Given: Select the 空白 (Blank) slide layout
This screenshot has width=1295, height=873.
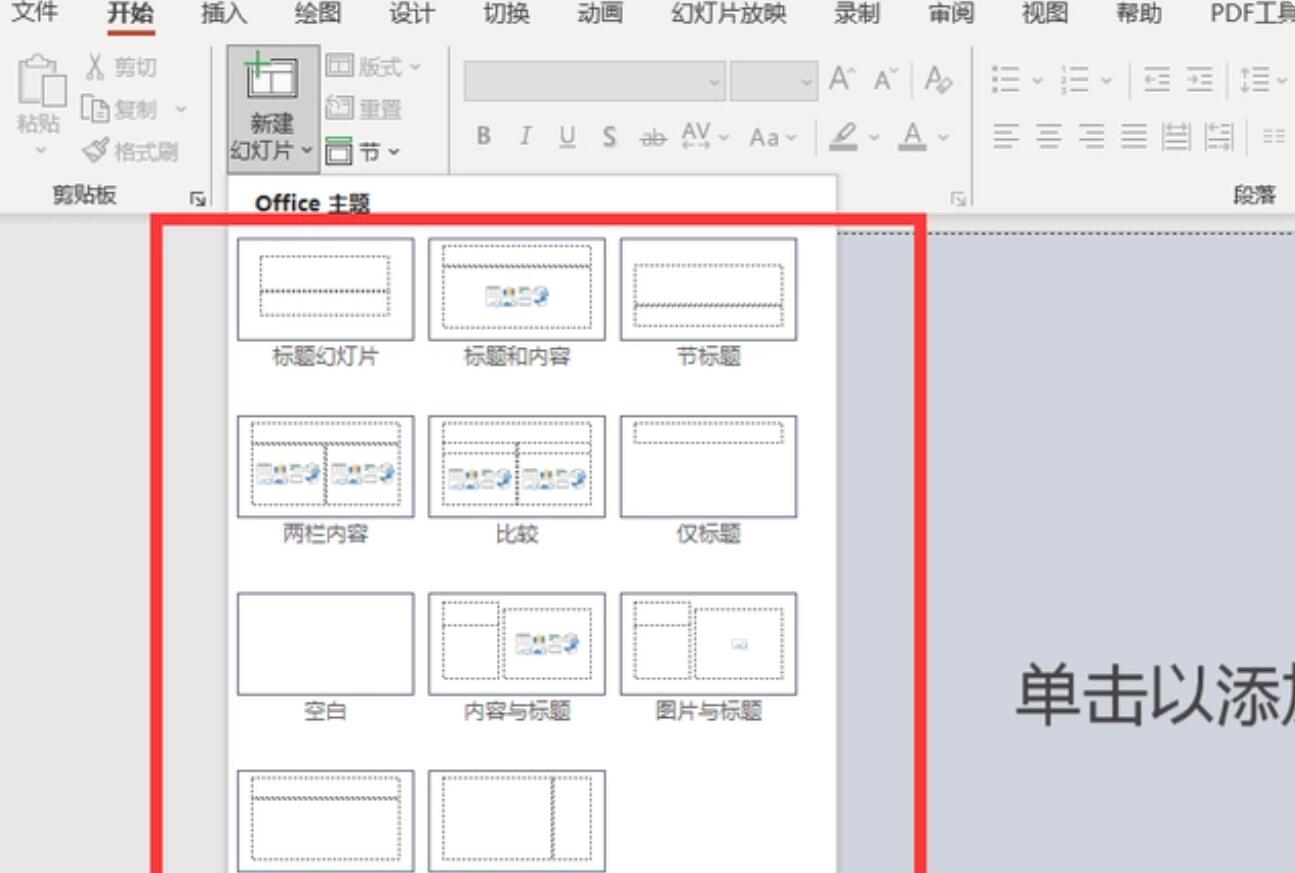Looking at the screenshot, I should [x=324, y=643].
